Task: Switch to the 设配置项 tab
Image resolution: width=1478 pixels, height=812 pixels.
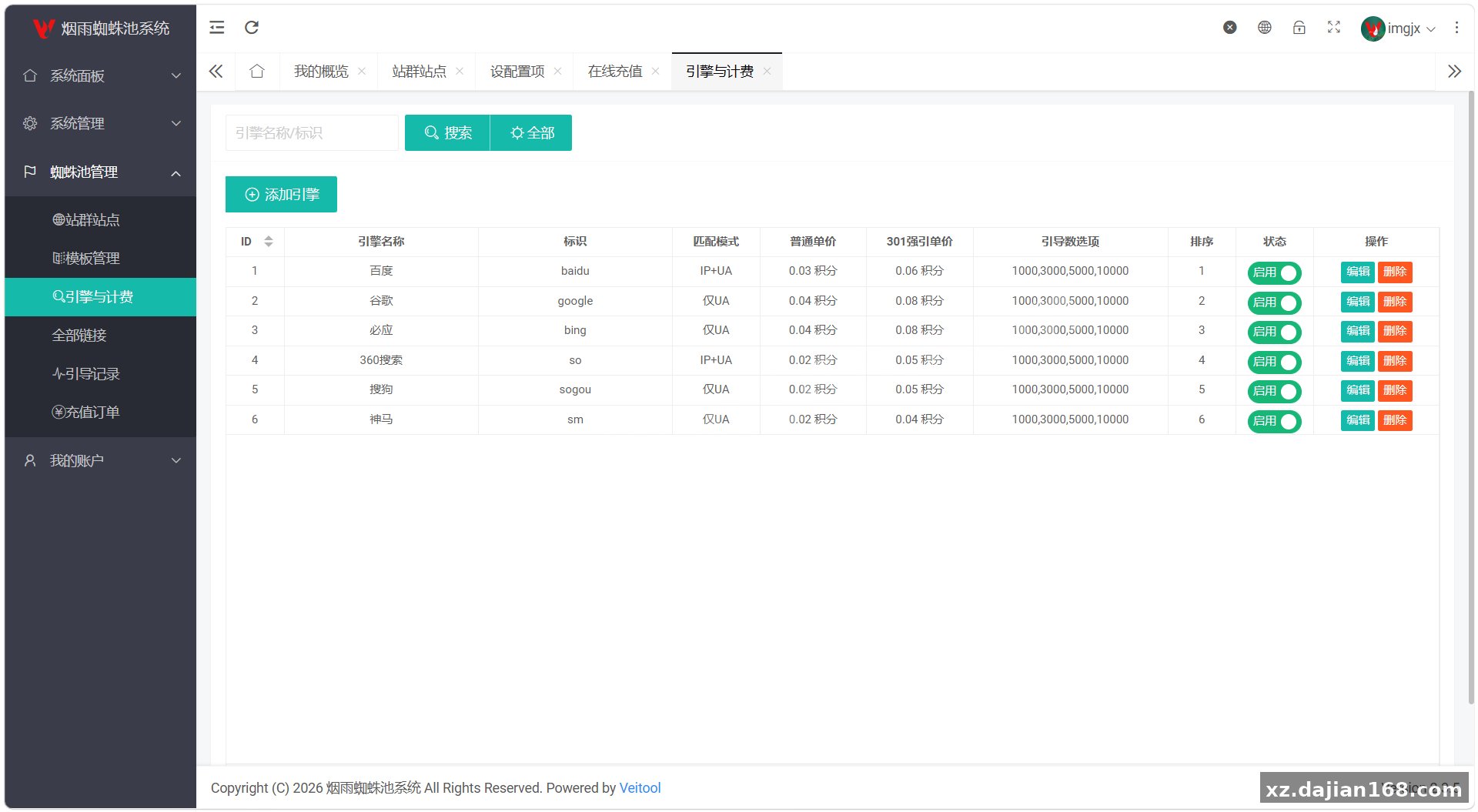Action: click(x=517, y=72)
